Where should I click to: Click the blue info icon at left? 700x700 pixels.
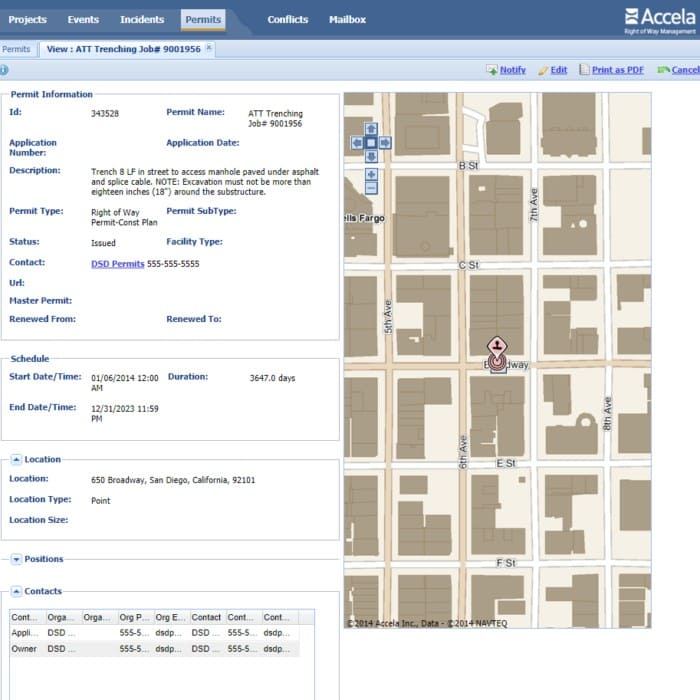4,70
